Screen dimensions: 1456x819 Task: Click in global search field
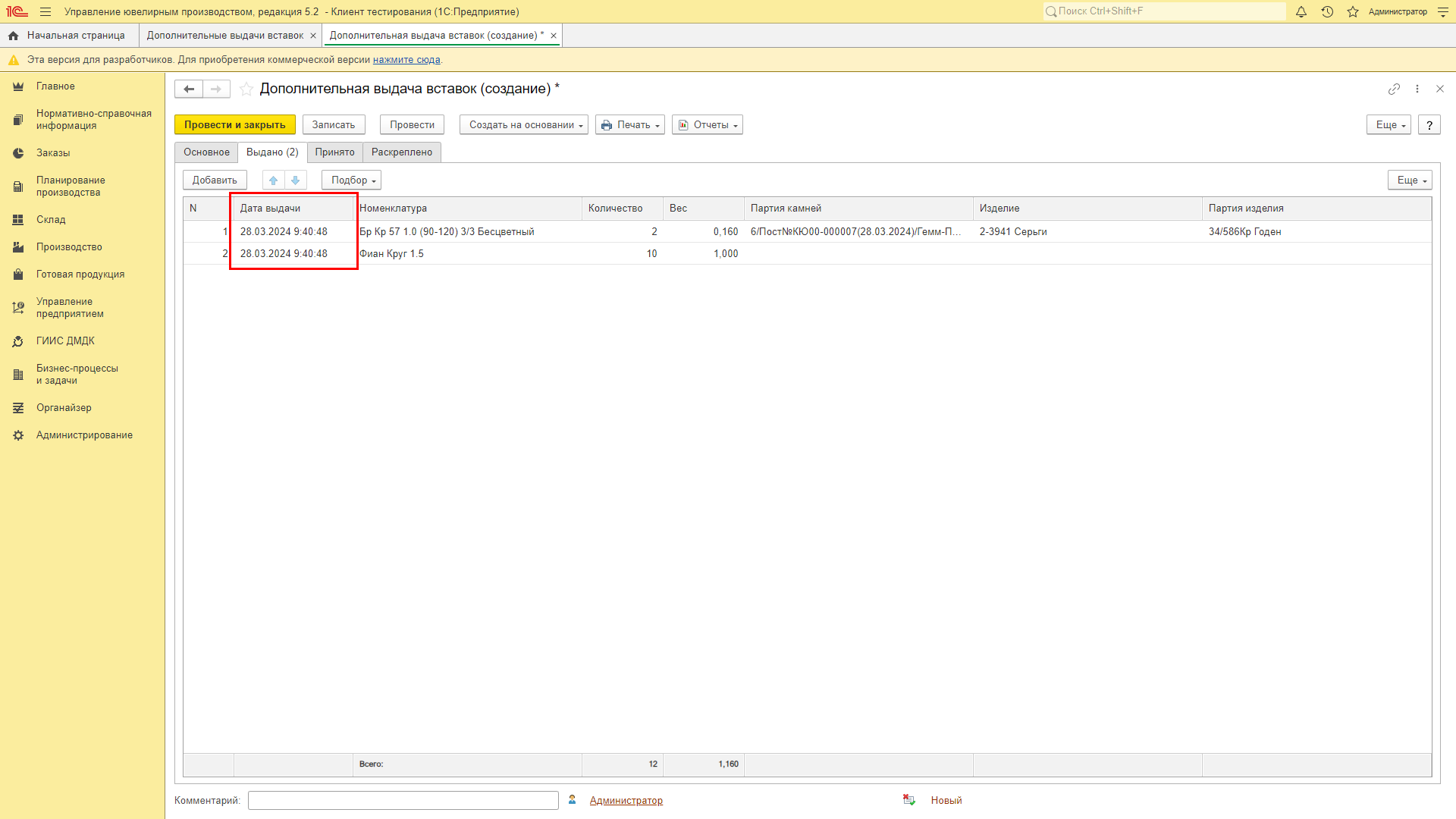(1164, 11)
